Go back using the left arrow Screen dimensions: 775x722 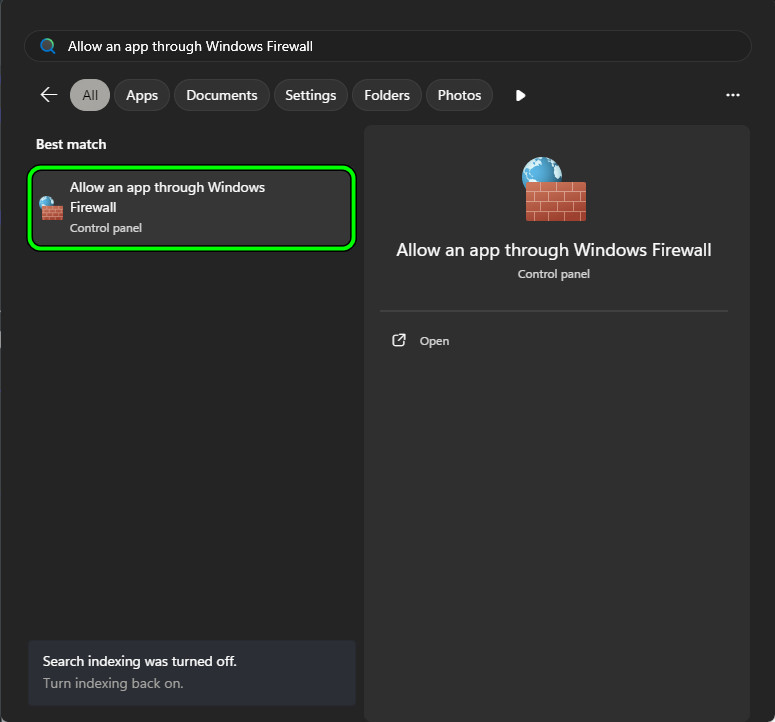[x=48, y=95]
